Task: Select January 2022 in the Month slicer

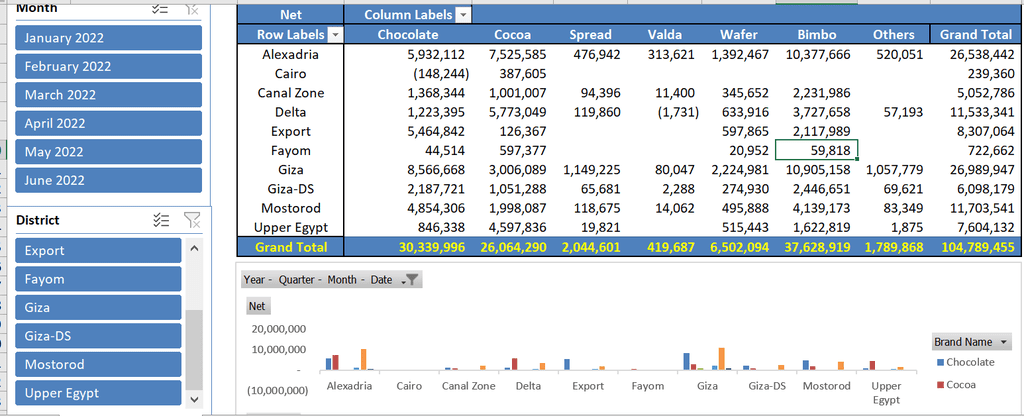Action: pyautogui.click(x=108, y=38)
